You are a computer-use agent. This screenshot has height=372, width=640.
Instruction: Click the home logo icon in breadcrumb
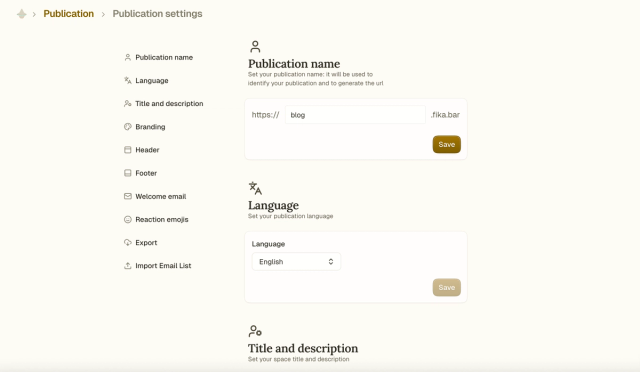[22, 14]
